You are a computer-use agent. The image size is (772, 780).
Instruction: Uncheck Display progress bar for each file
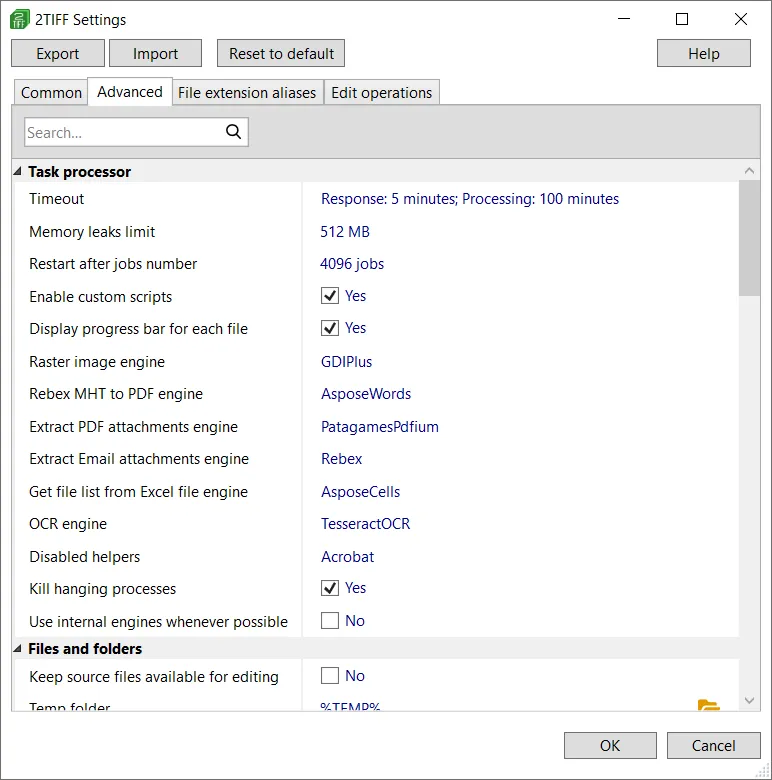329,328
